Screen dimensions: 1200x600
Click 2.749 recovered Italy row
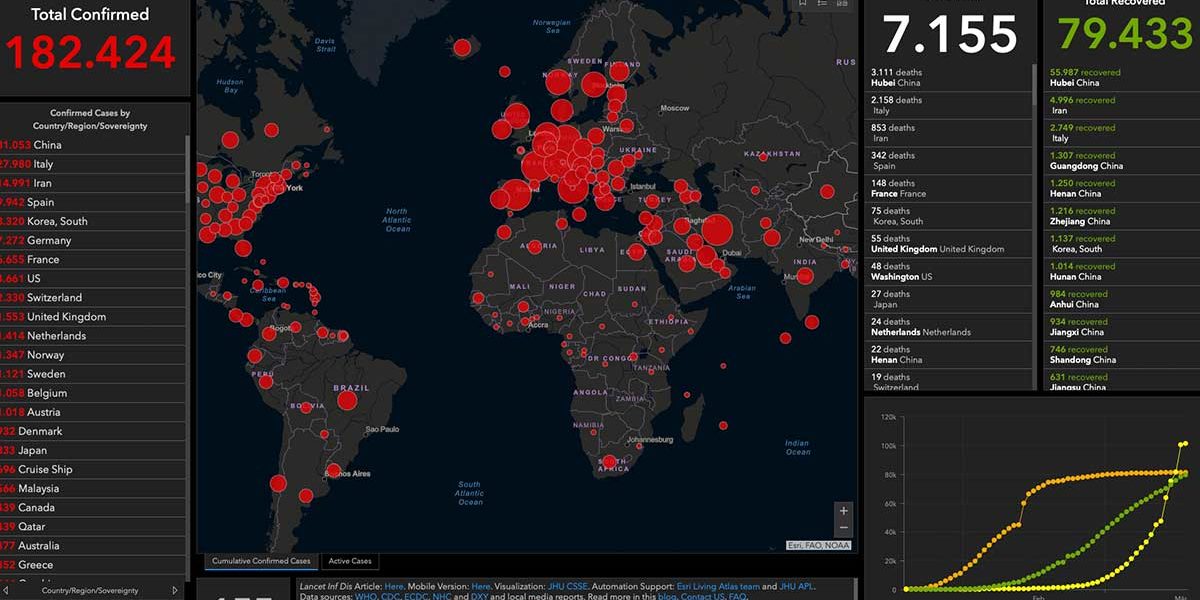click(1122, 133)
